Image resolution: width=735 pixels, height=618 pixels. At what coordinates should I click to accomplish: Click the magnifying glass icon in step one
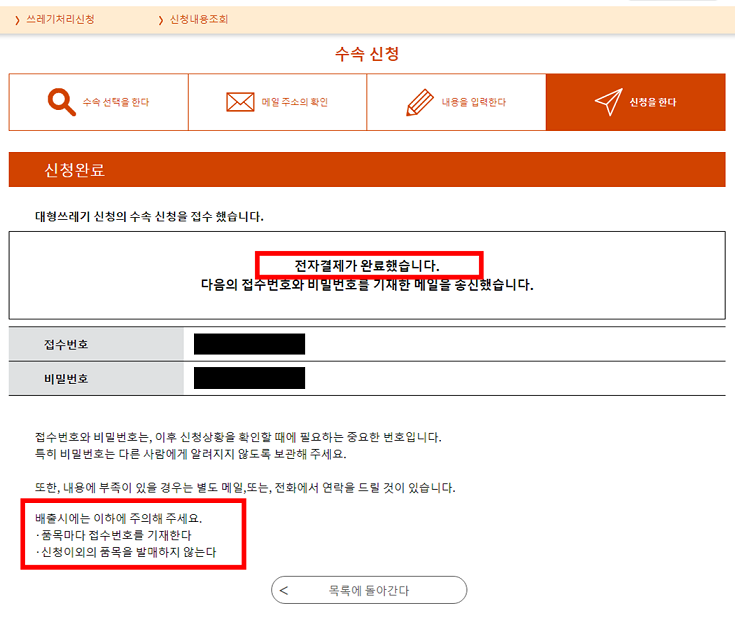point(61,102)
